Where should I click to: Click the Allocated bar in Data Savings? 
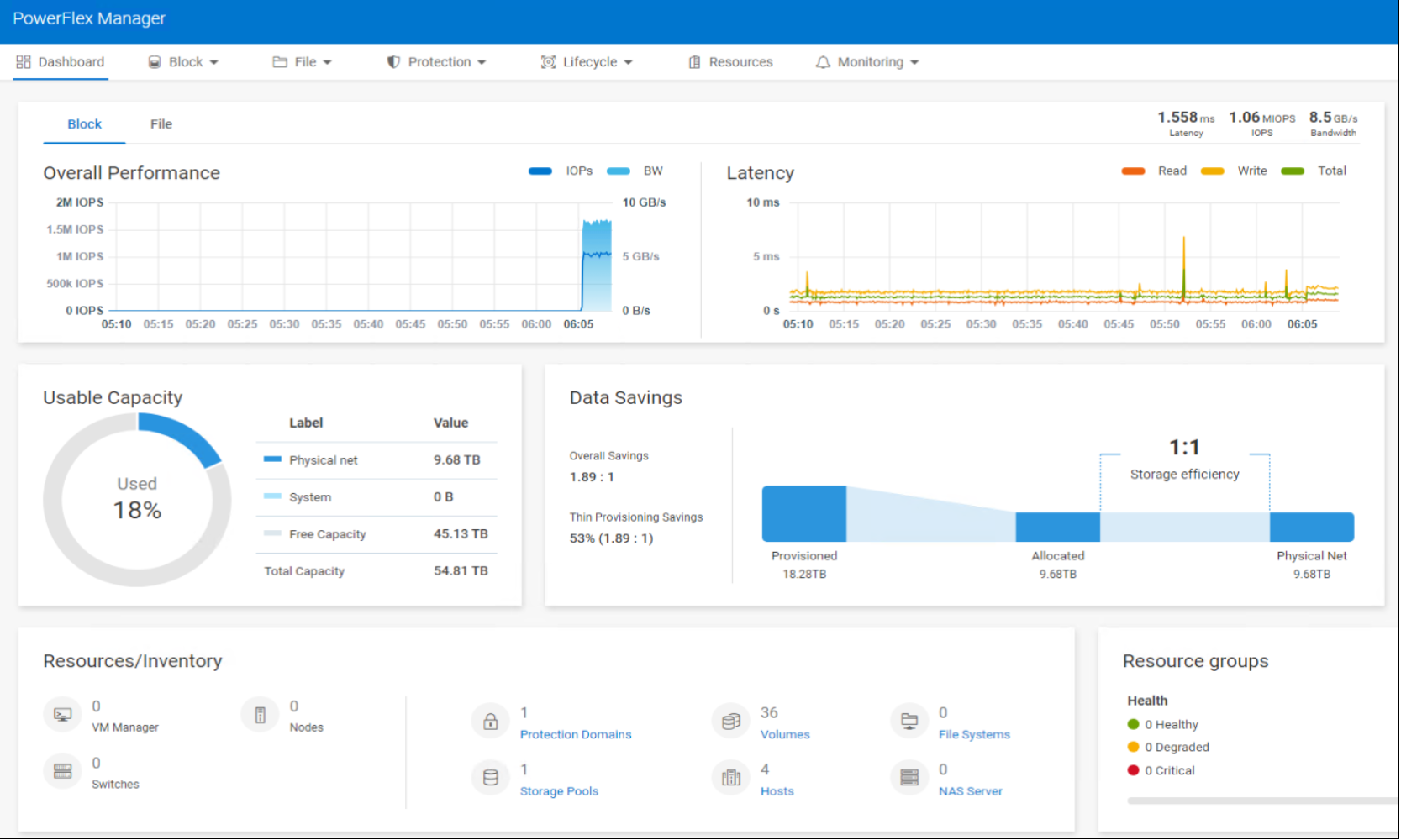(x=1058, y=527)
